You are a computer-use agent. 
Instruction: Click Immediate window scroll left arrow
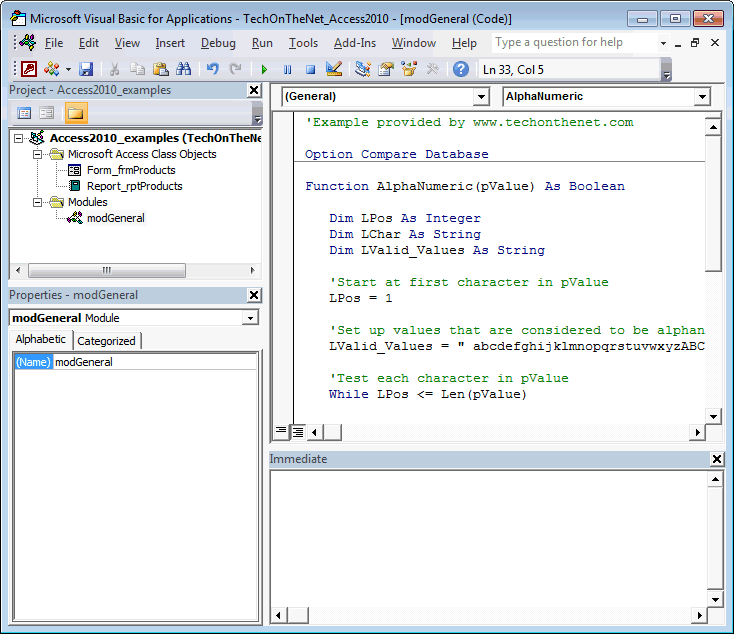tap(279, 615)
